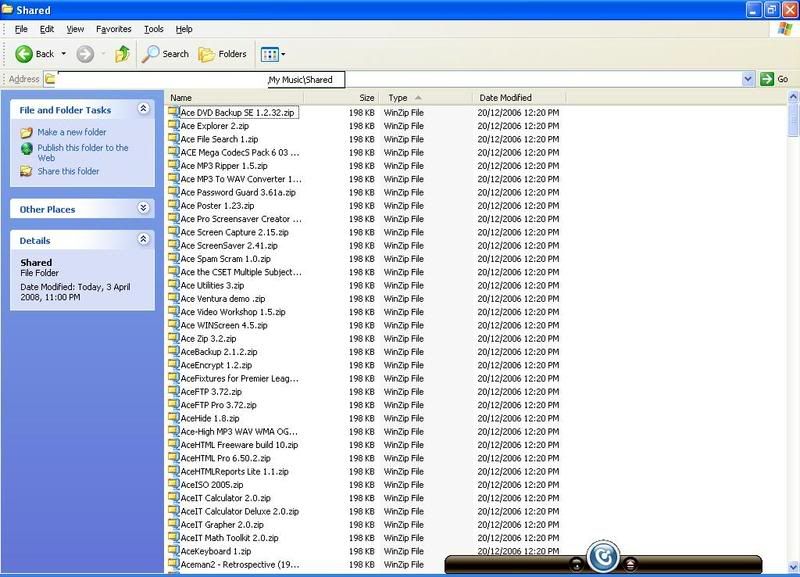This screenshot has width=800, height=577.
Task: Open the Tools menu
Action: coord(153,29)
